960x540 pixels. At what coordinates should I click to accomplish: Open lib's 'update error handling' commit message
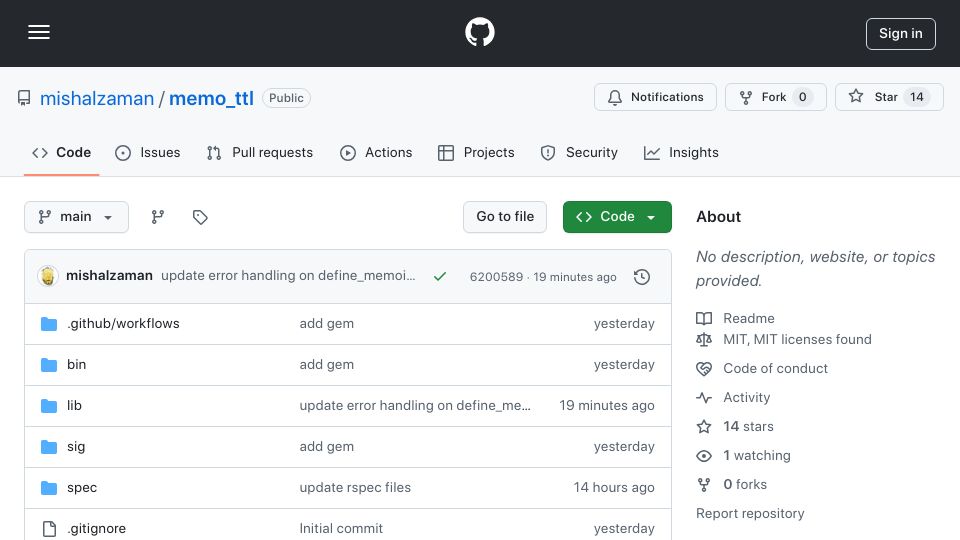click(x=415, y=405)
